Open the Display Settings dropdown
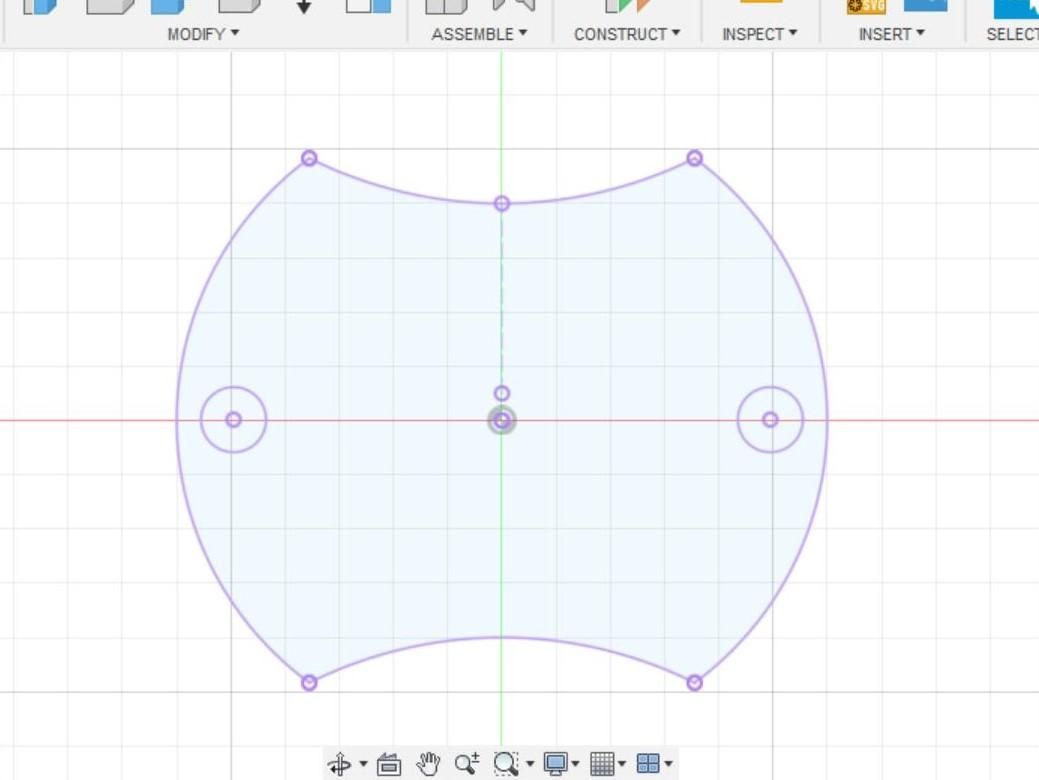1039x780 pixels. tap(575, 763)
